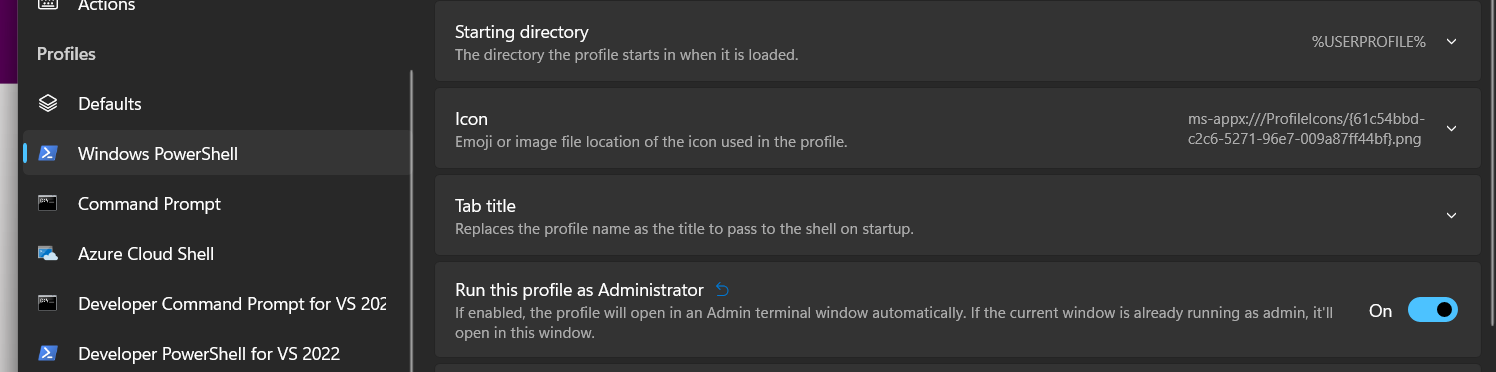Reset Run as Administrator setting with undo arrow
Image resolution: width=1496 pixels, height=372 pixels.
[x=723, y=290]
